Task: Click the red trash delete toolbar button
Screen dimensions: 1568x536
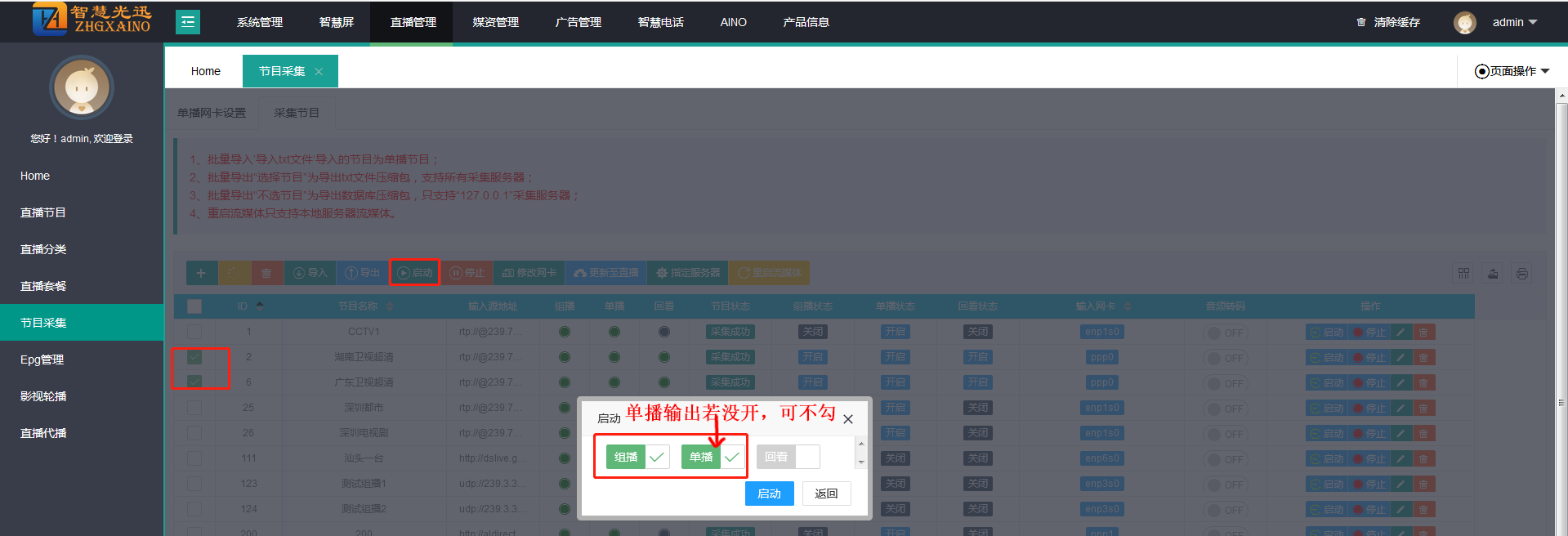Action: pos(266,273)
